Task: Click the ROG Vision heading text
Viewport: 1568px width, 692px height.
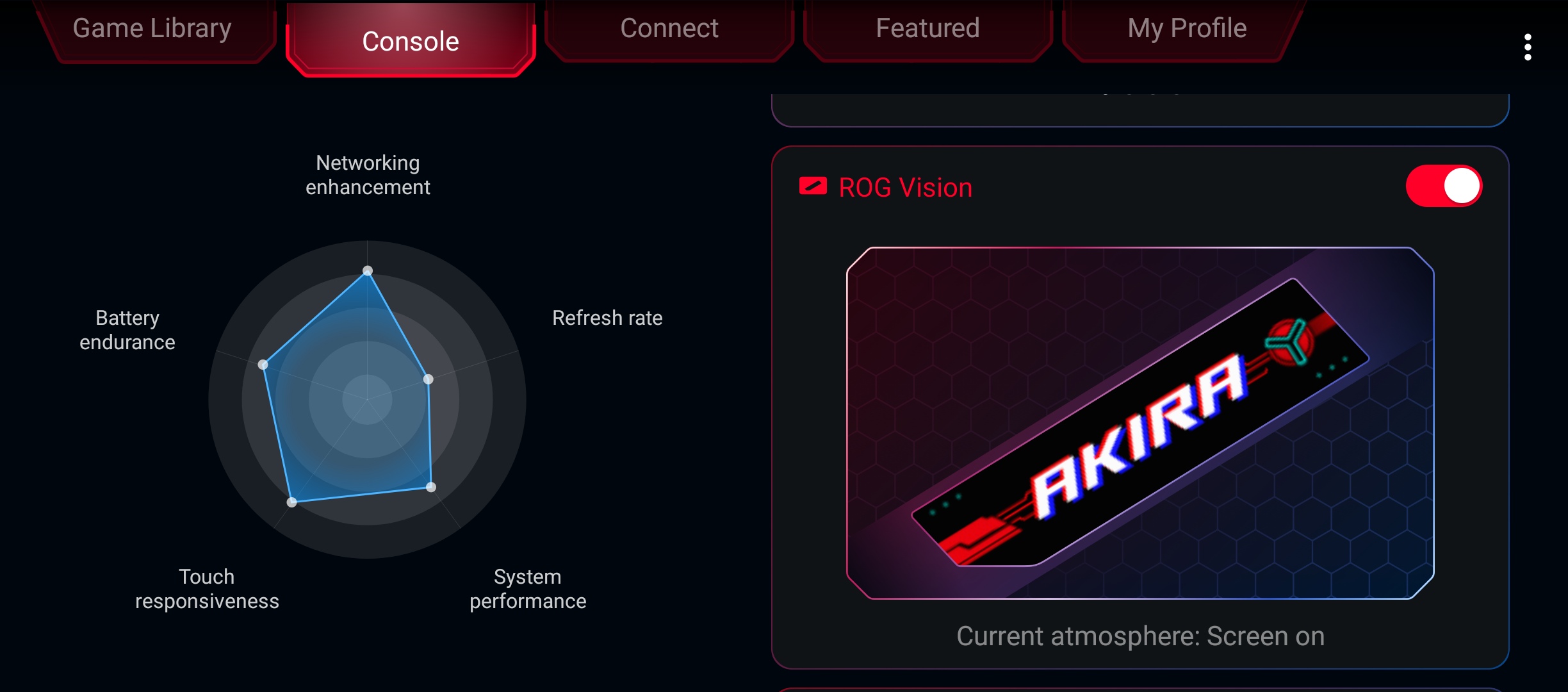Action: point(905,188)
